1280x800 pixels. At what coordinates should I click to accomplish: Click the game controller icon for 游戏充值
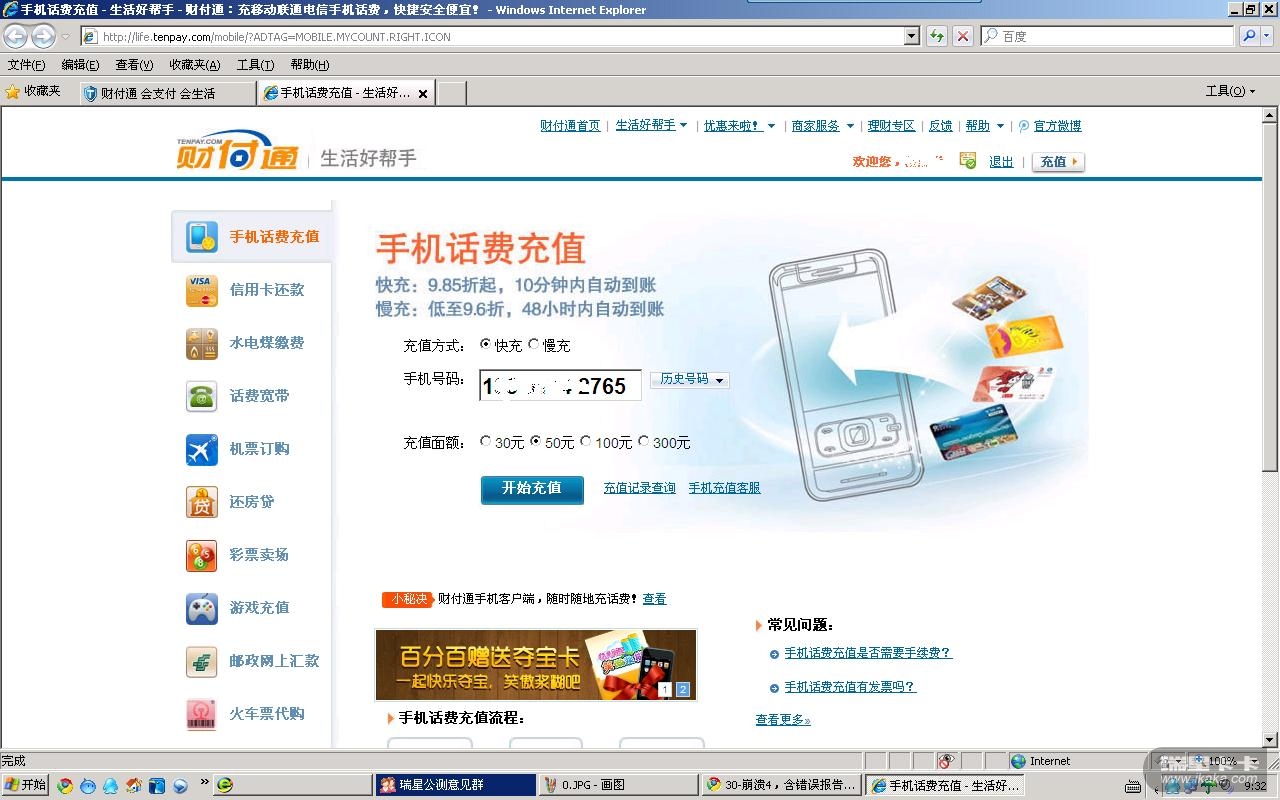201,608
